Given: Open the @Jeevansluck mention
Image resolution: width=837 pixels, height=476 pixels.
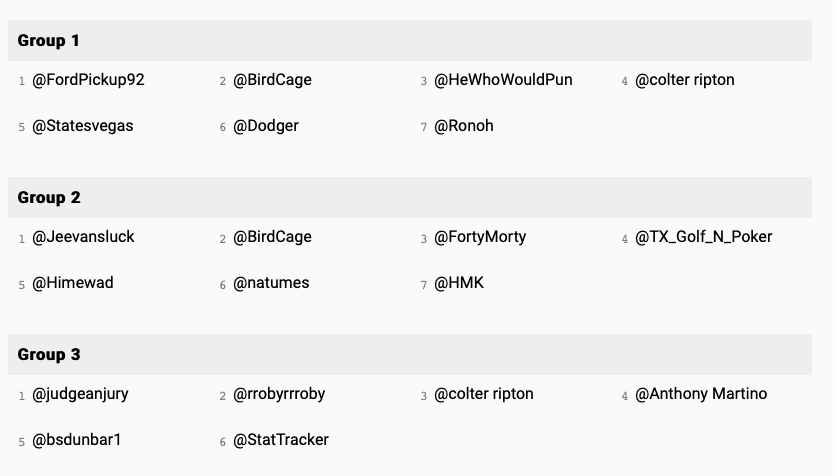Looking at the screenshot, I should (x=83, y=237).
